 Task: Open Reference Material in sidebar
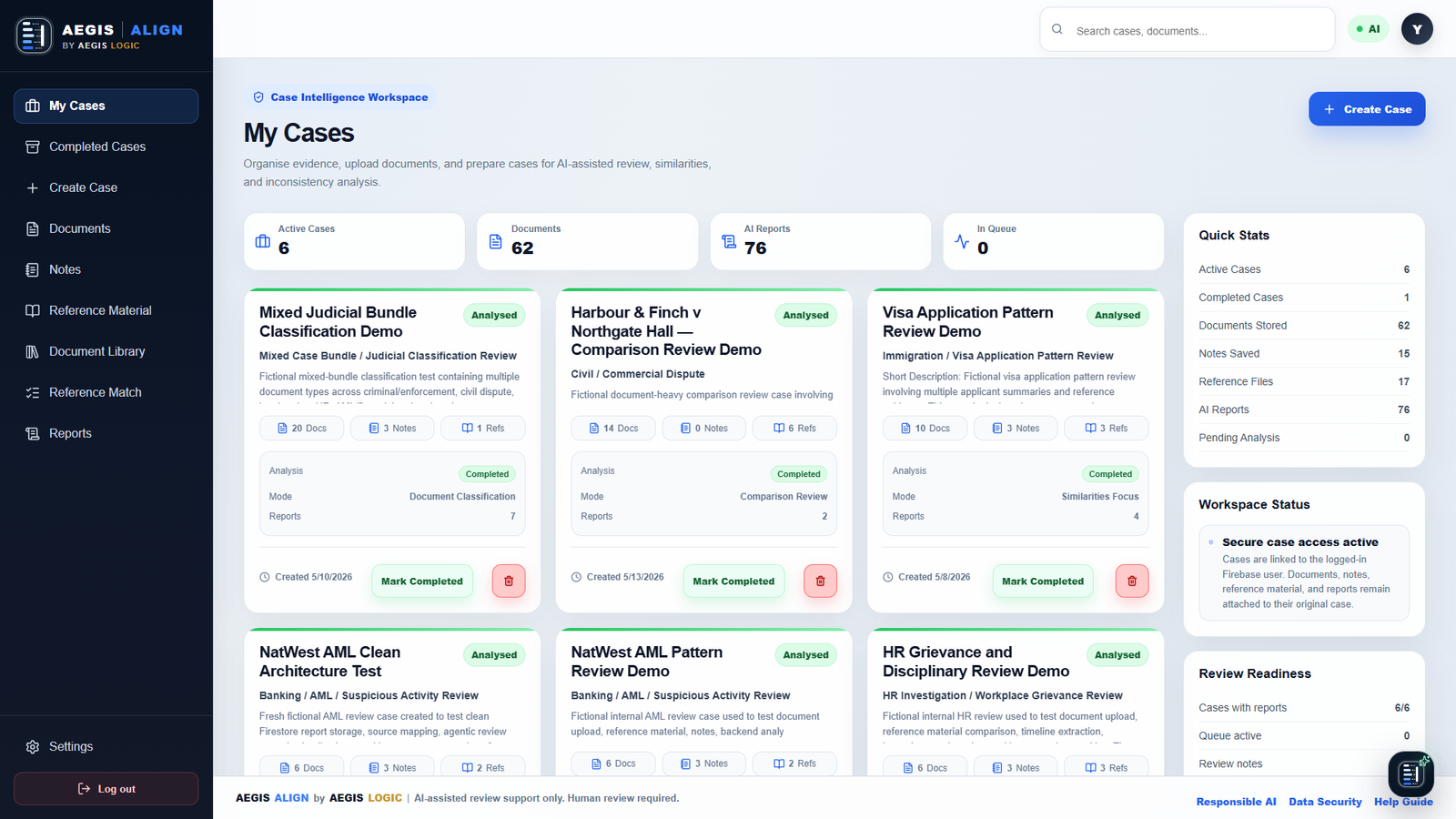[x=106, y=310]
